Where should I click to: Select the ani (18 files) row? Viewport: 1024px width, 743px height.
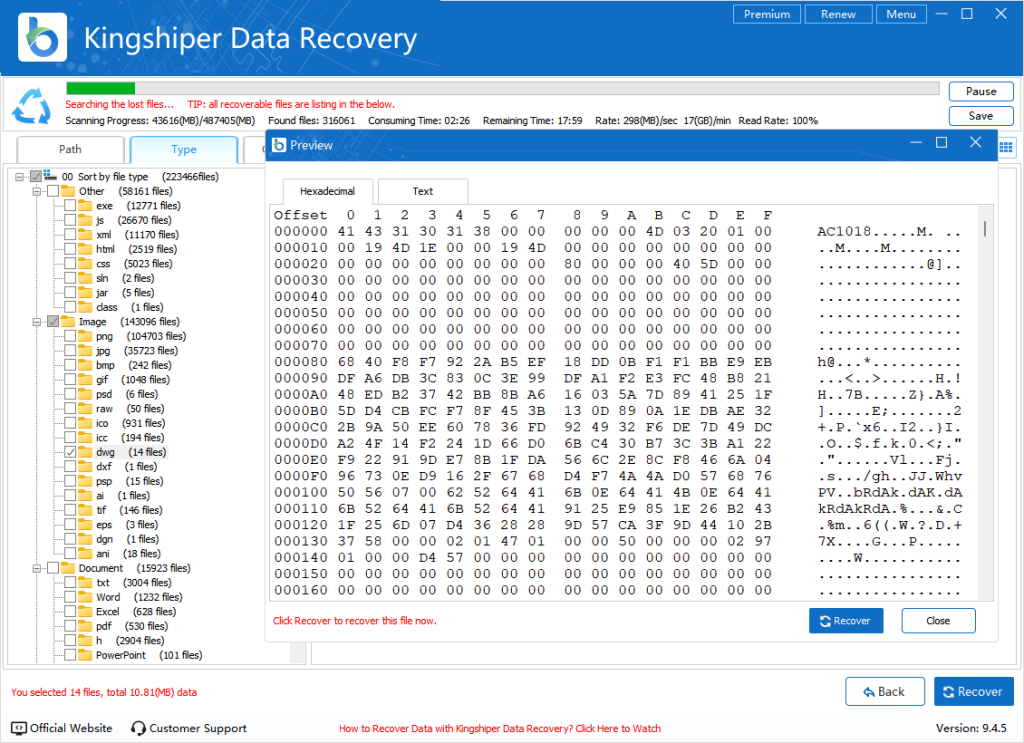(127, 554)
